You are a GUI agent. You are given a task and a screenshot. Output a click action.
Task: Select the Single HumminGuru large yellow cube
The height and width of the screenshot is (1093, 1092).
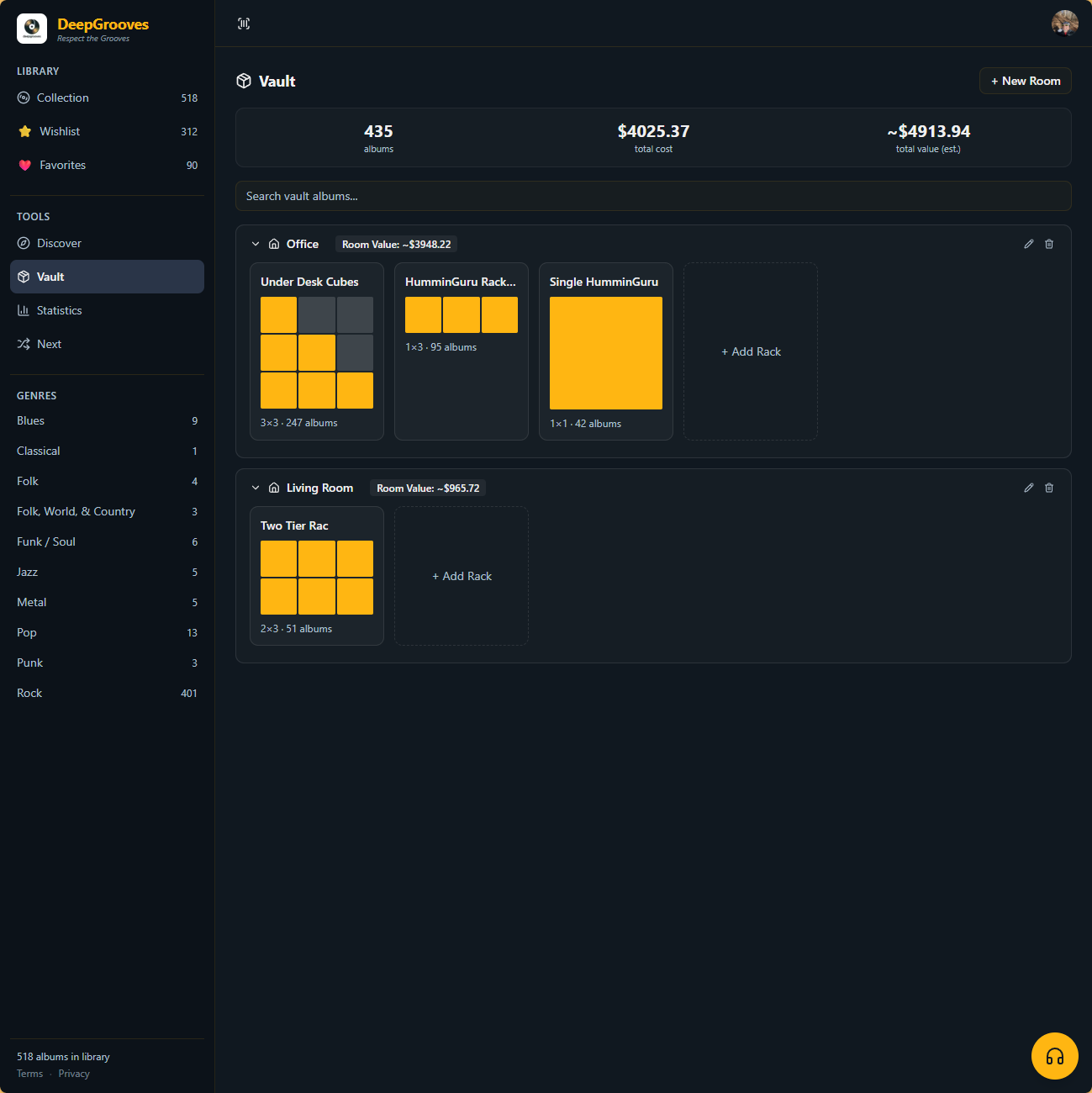pos(606,353)
